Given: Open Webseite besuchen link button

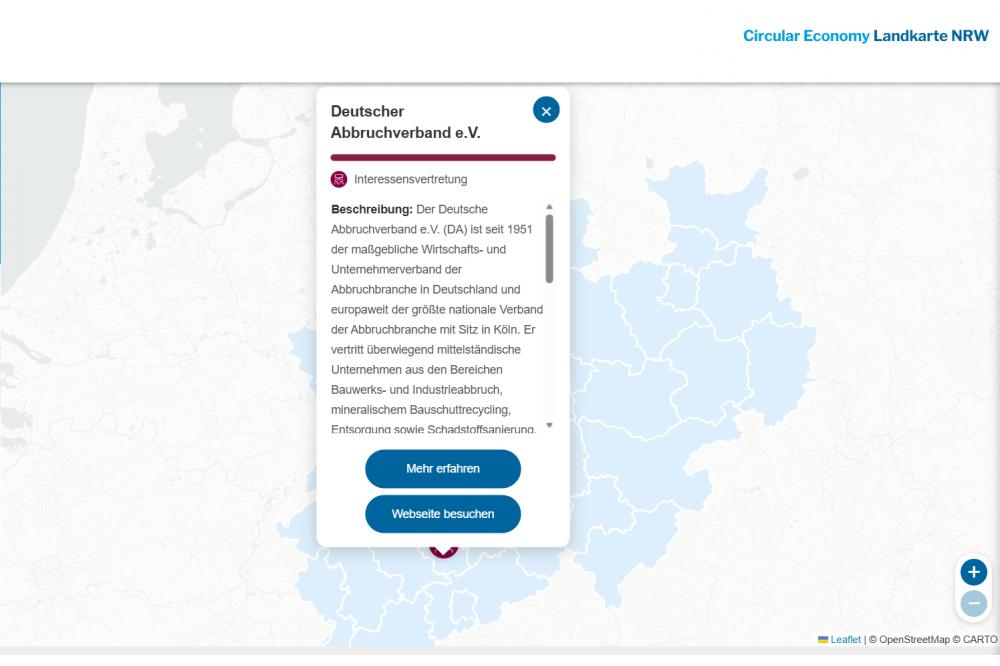Looking at the screenshot, I should (x=443, y=514).
